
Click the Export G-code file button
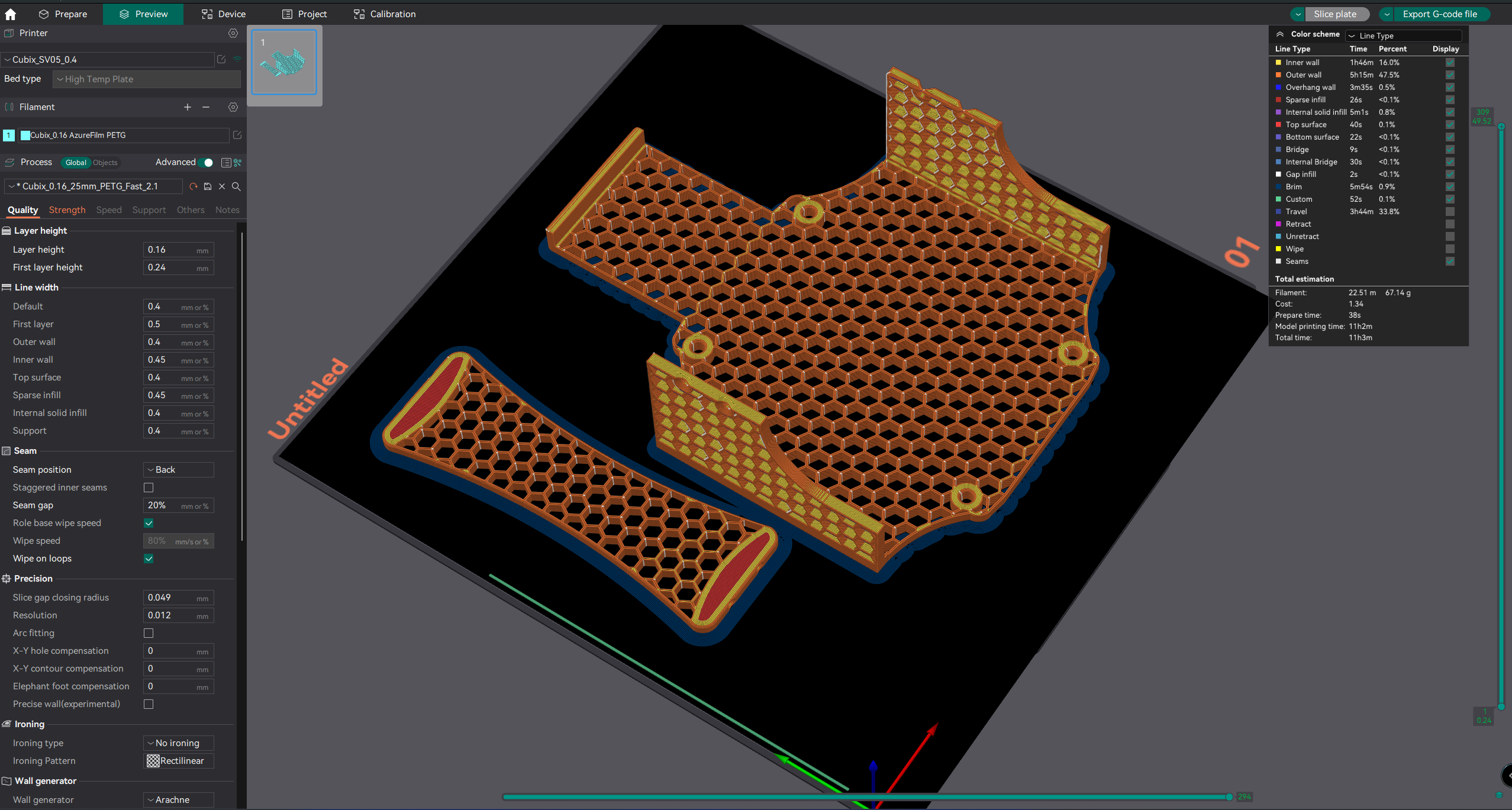[1439, 14]
